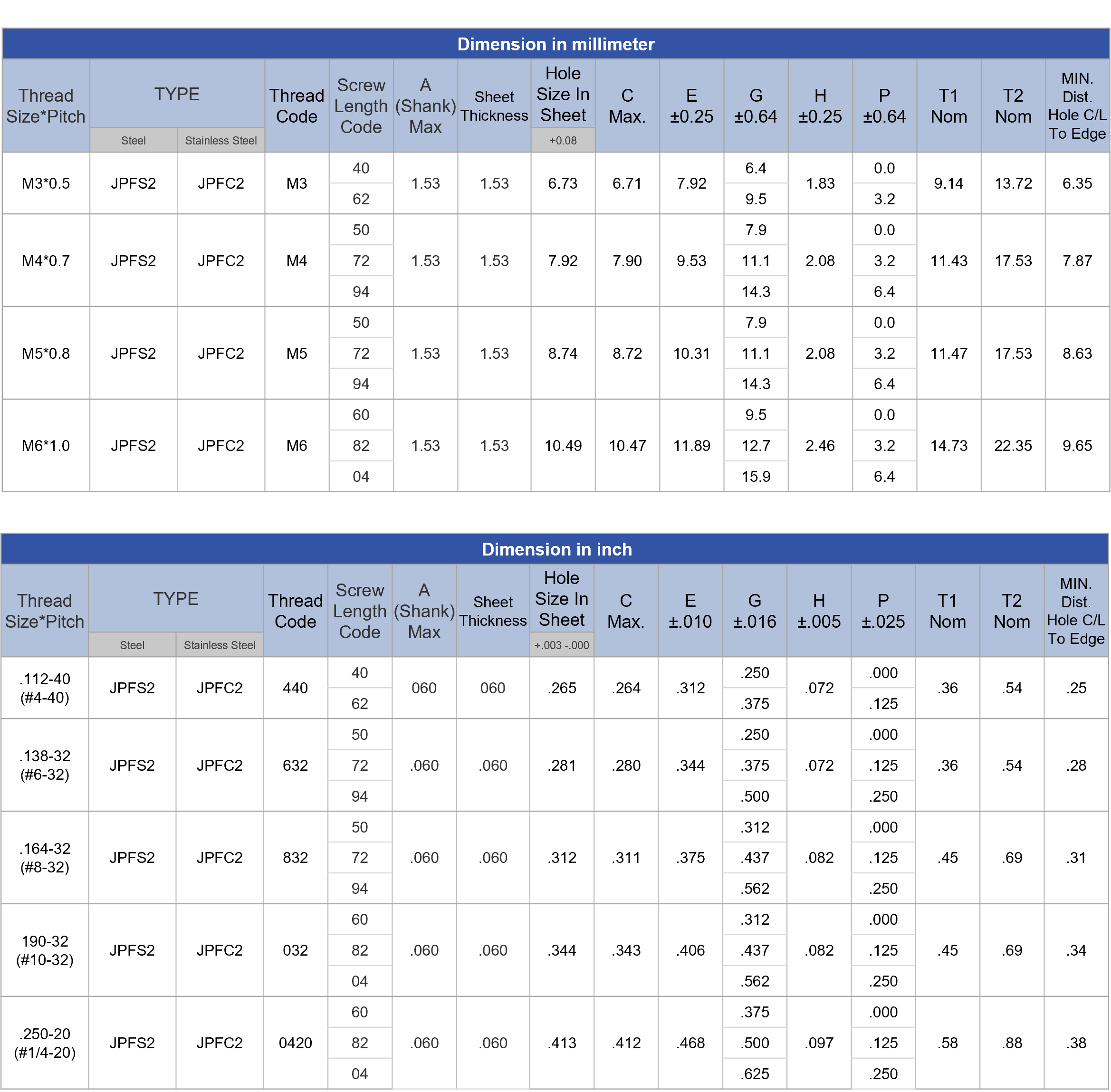Click hole size .281 in inch table

[562, 765]
